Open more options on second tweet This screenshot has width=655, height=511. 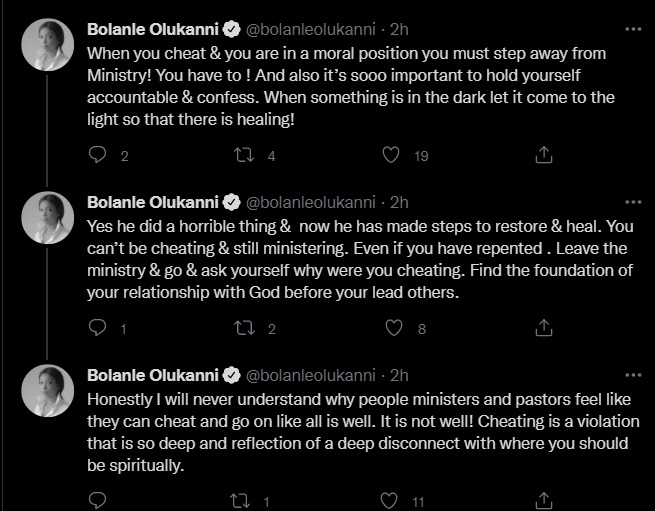(x=632, y=201)
